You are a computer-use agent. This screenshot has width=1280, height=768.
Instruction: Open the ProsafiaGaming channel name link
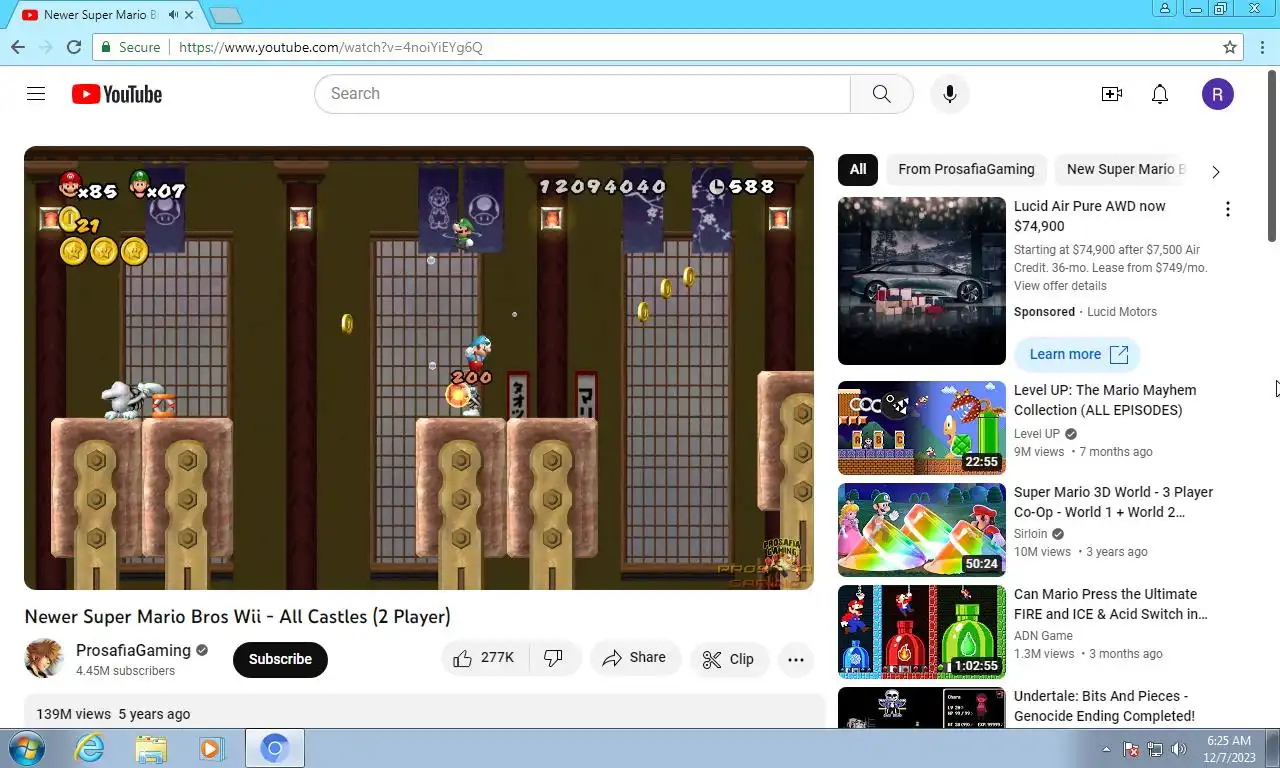tap(133, 650)
